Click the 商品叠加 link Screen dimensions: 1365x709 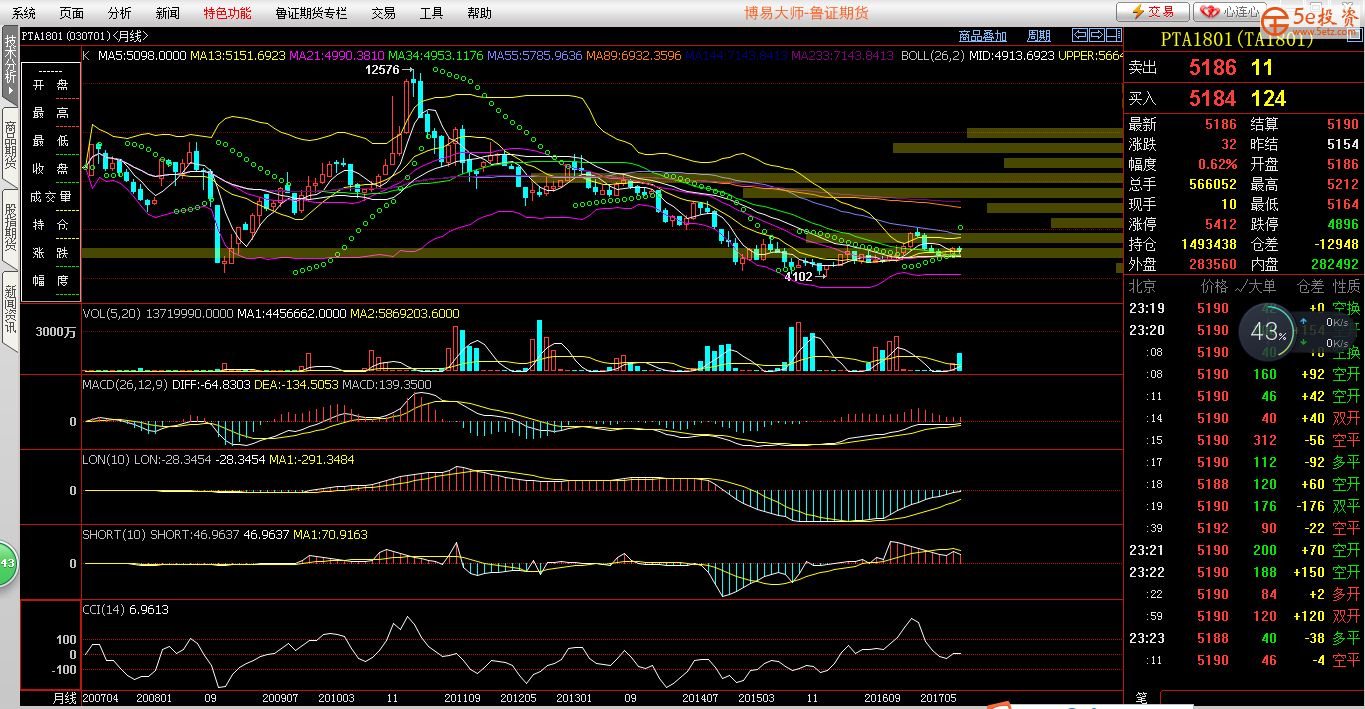coord(983,36)
